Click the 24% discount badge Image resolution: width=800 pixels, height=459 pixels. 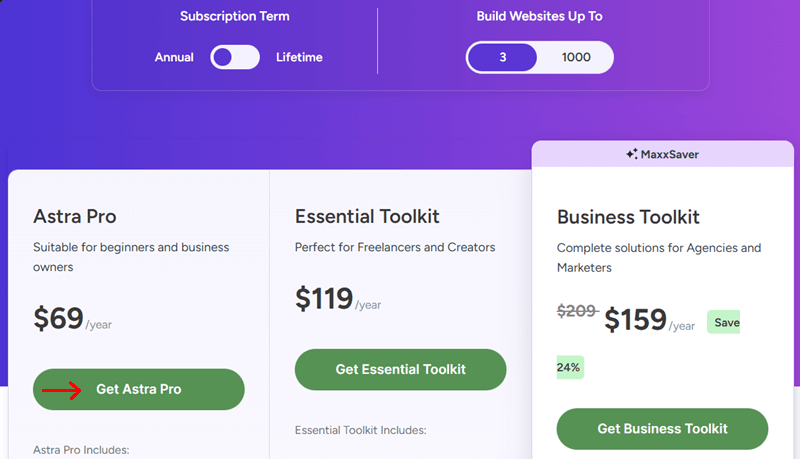569,367
